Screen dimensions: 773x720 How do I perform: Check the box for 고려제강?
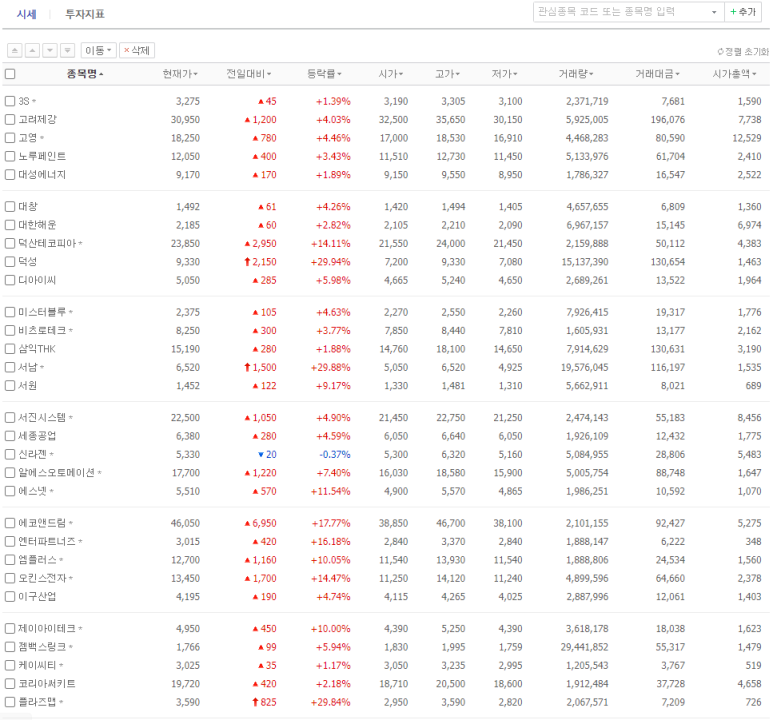coord(10,119)
